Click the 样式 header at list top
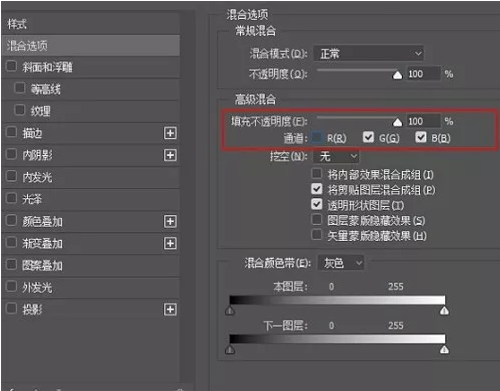This screenshot has height=391, width=500. (17, 24)
